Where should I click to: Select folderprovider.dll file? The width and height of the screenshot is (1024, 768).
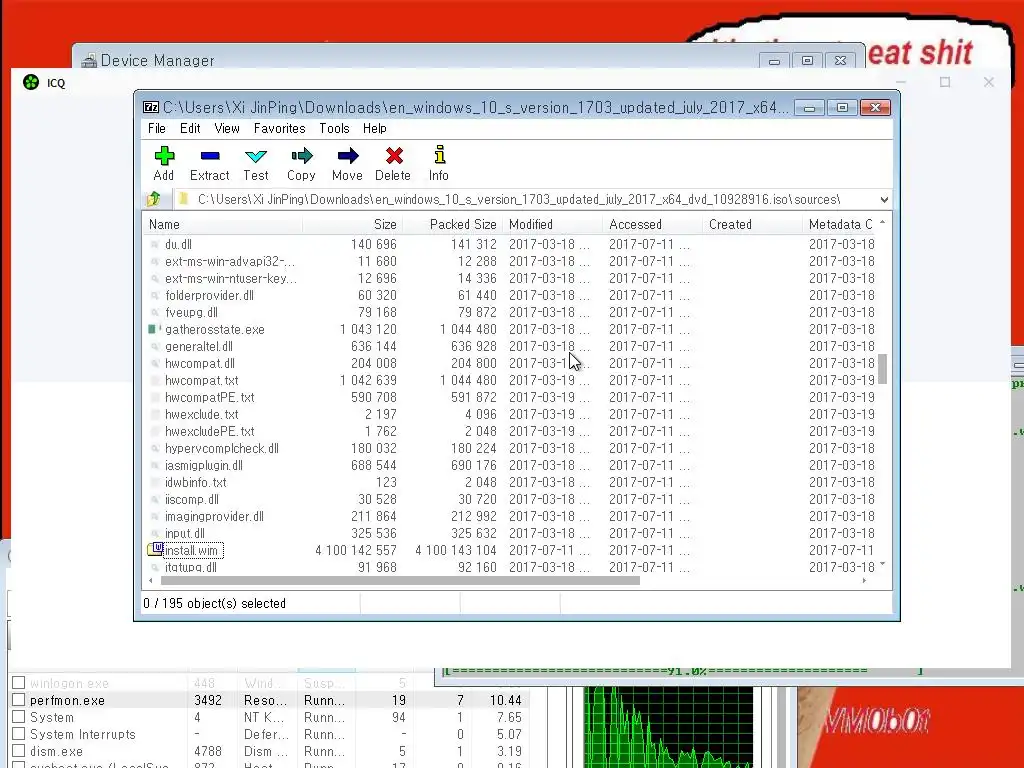point(210,295)
